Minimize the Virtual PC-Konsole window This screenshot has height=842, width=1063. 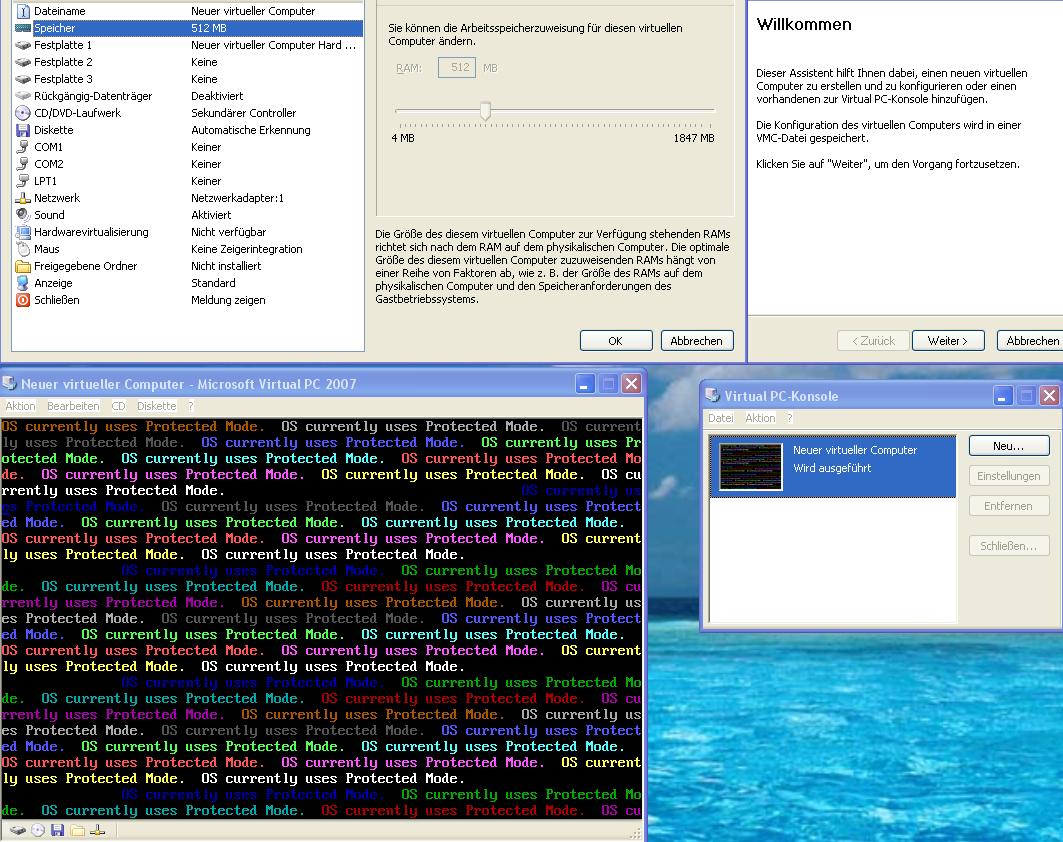click(1003, 396)
